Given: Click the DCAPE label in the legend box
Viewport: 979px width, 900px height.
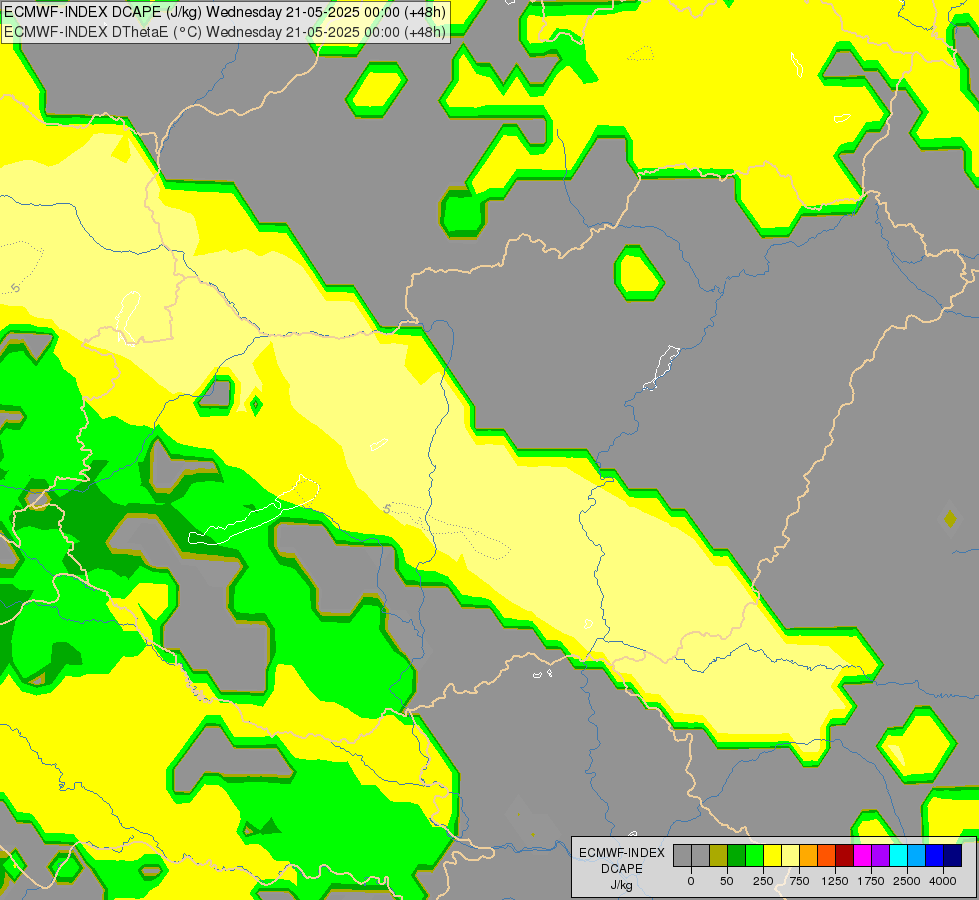Looking at the screenshot, I should coord(622,869).
